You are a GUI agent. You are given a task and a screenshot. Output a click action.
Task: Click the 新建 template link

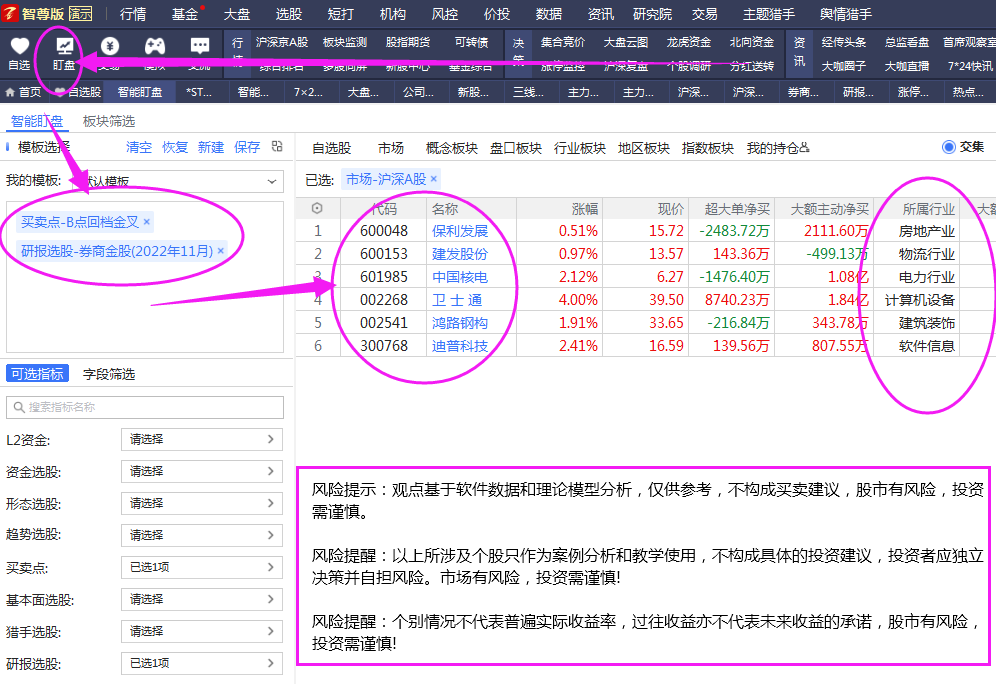pyautogui.click(x=211, y=147)
